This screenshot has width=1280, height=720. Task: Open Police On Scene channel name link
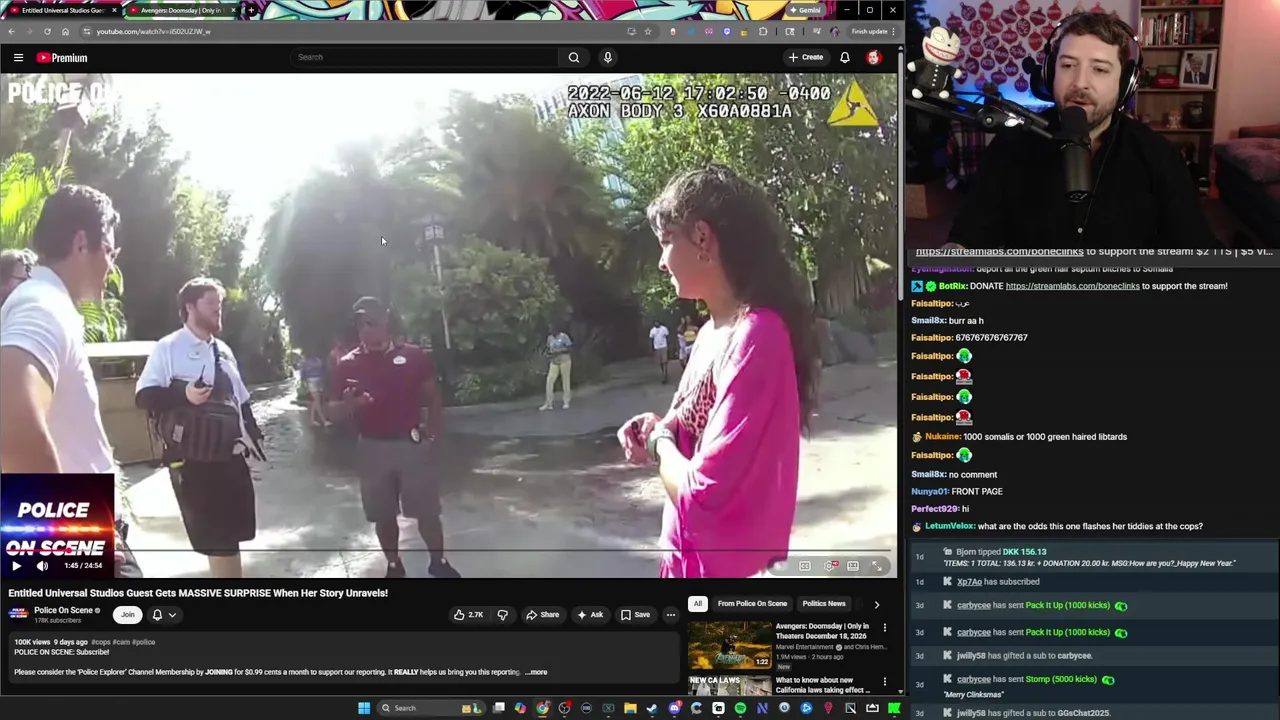tap(63, 610)
